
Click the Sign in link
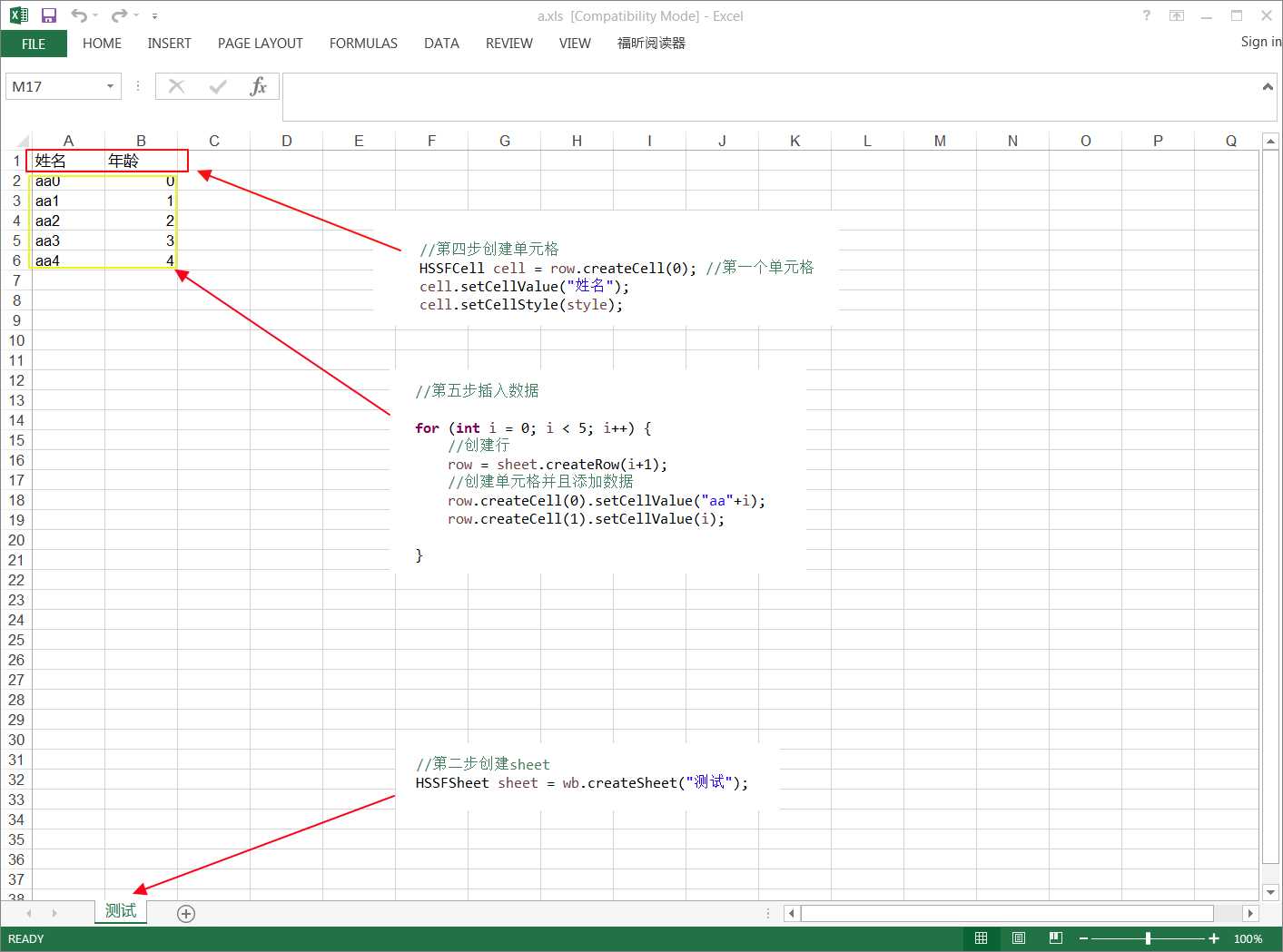point(1260,42)
